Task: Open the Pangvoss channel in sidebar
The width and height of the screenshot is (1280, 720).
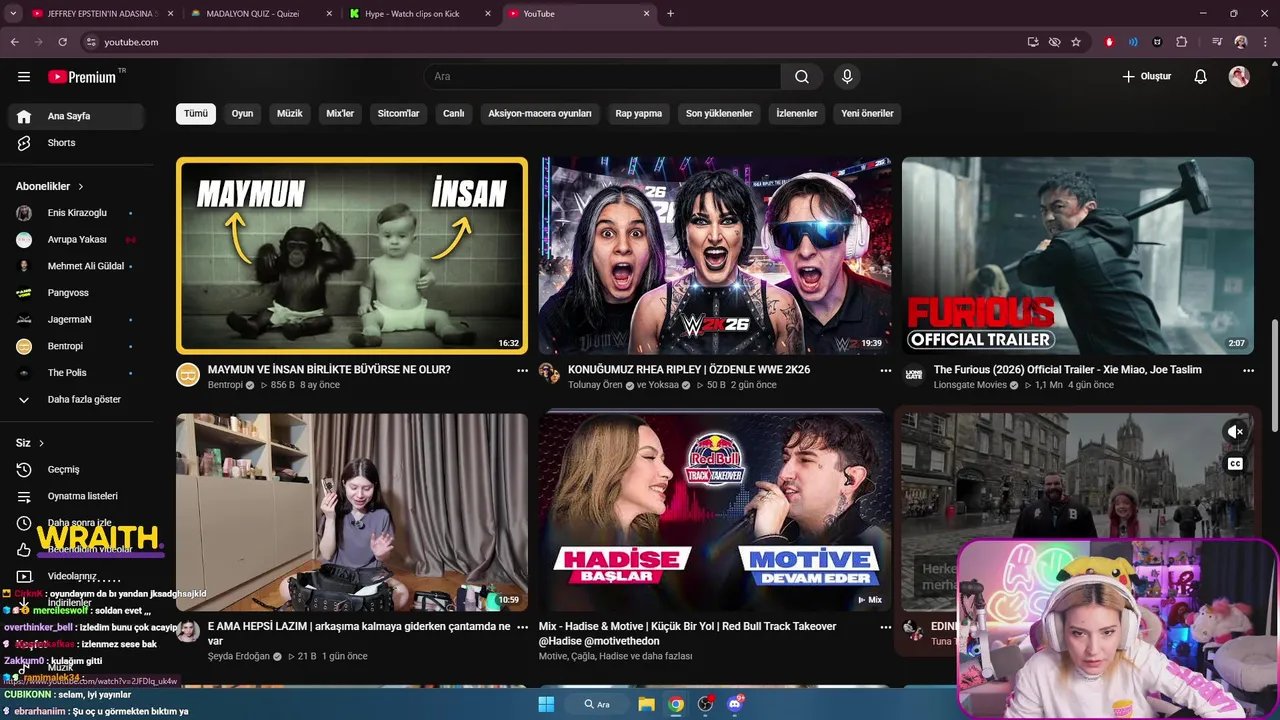Action: (76, 293)
